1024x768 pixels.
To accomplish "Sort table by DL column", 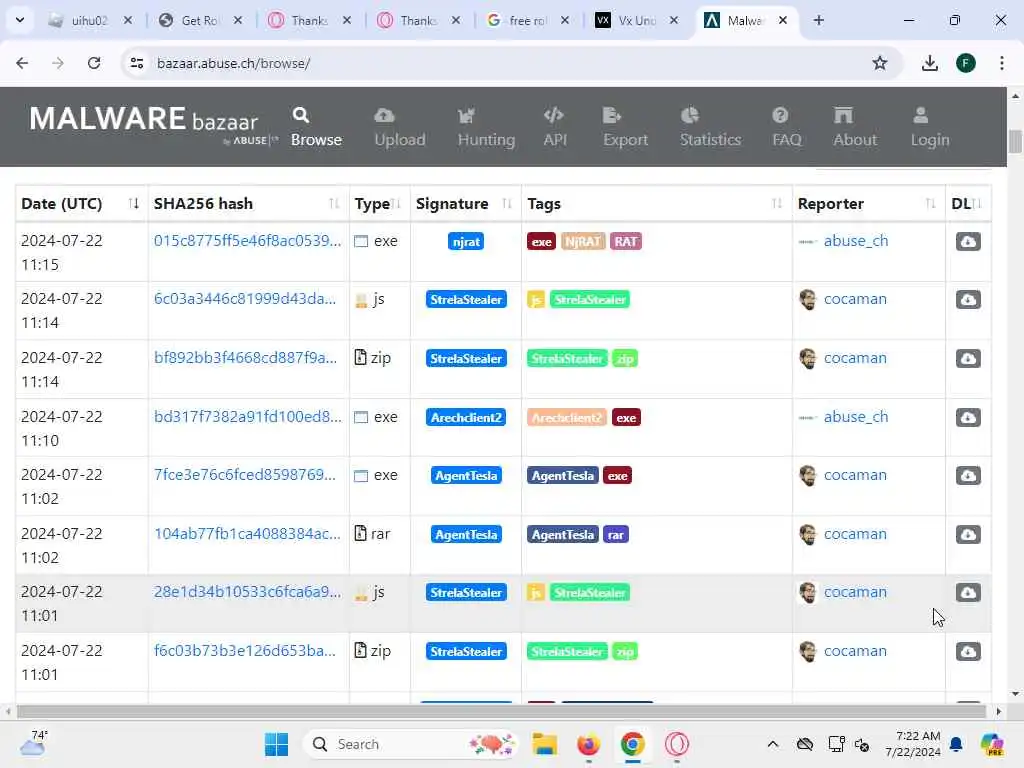I will pyautogui.click(x=968, y=204).
